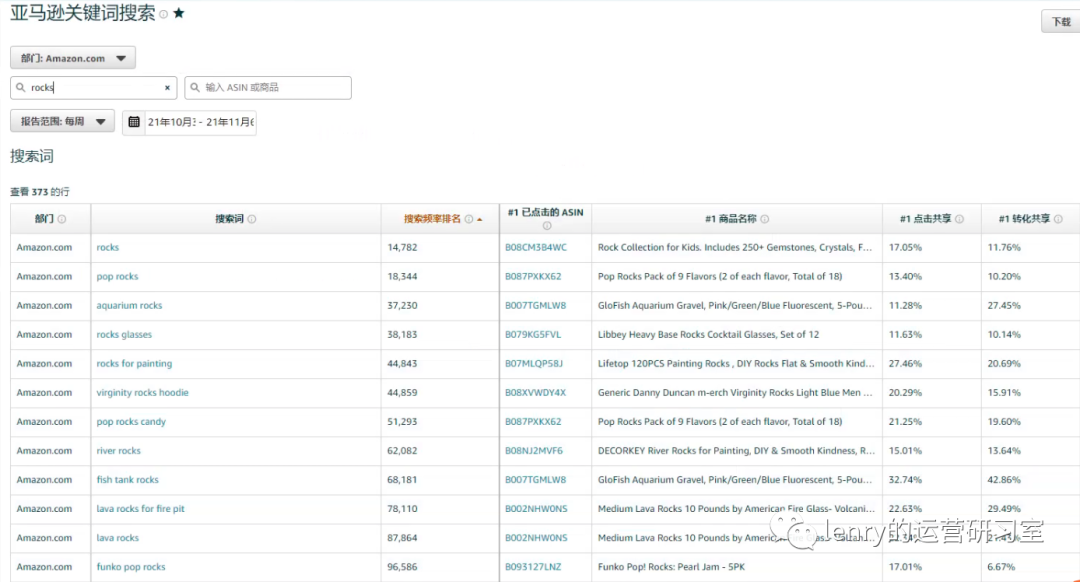The height and width of the screenshot is (582, 1080).
Task: Sort by 搜索频率排名 column header
Action: tap(432, 219)
